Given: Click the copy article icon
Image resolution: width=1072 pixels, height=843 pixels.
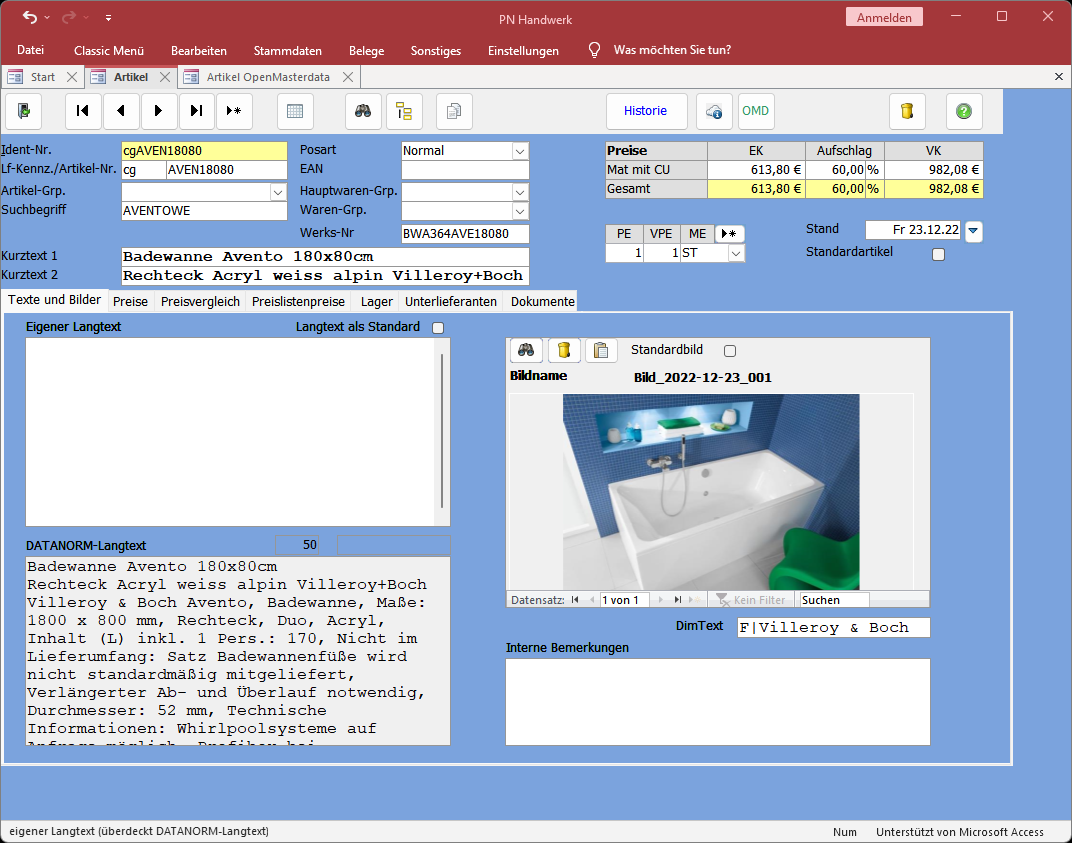Looking at the screenshot, I should click(454, 111).
